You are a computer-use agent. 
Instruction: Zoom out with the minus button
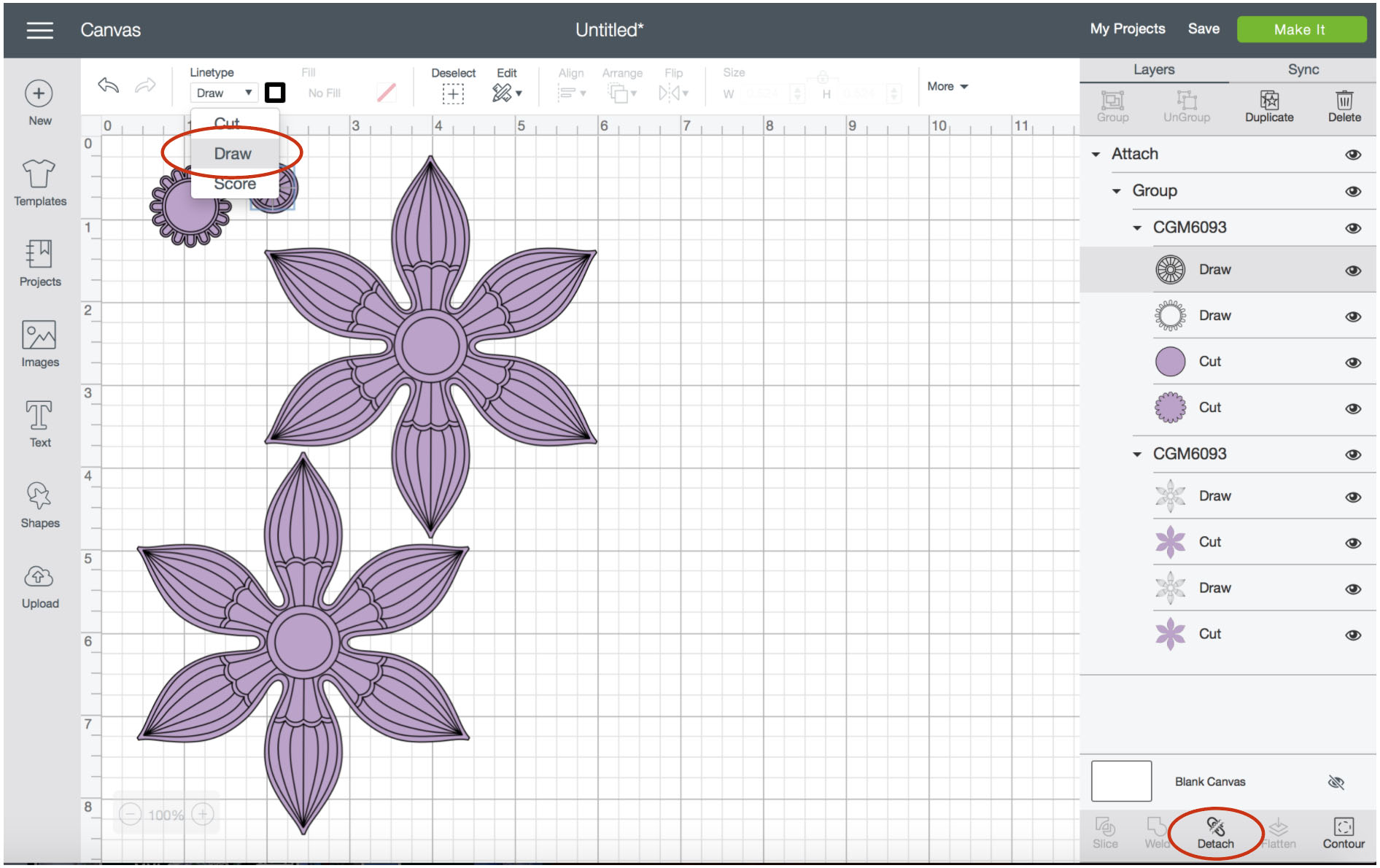pyautogui.click(x=130, y=814)
